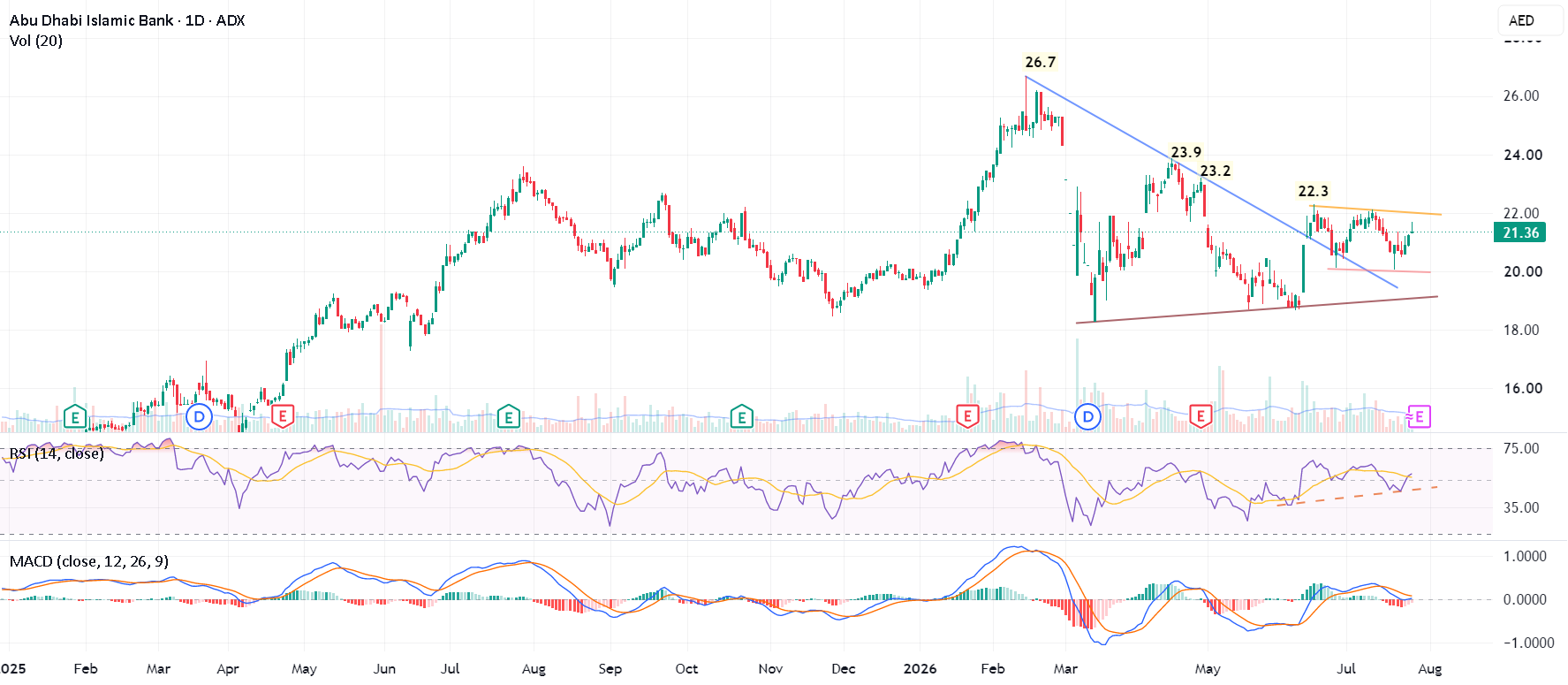
Task: Click the Dec label on time axis
Action: point(844,668)
